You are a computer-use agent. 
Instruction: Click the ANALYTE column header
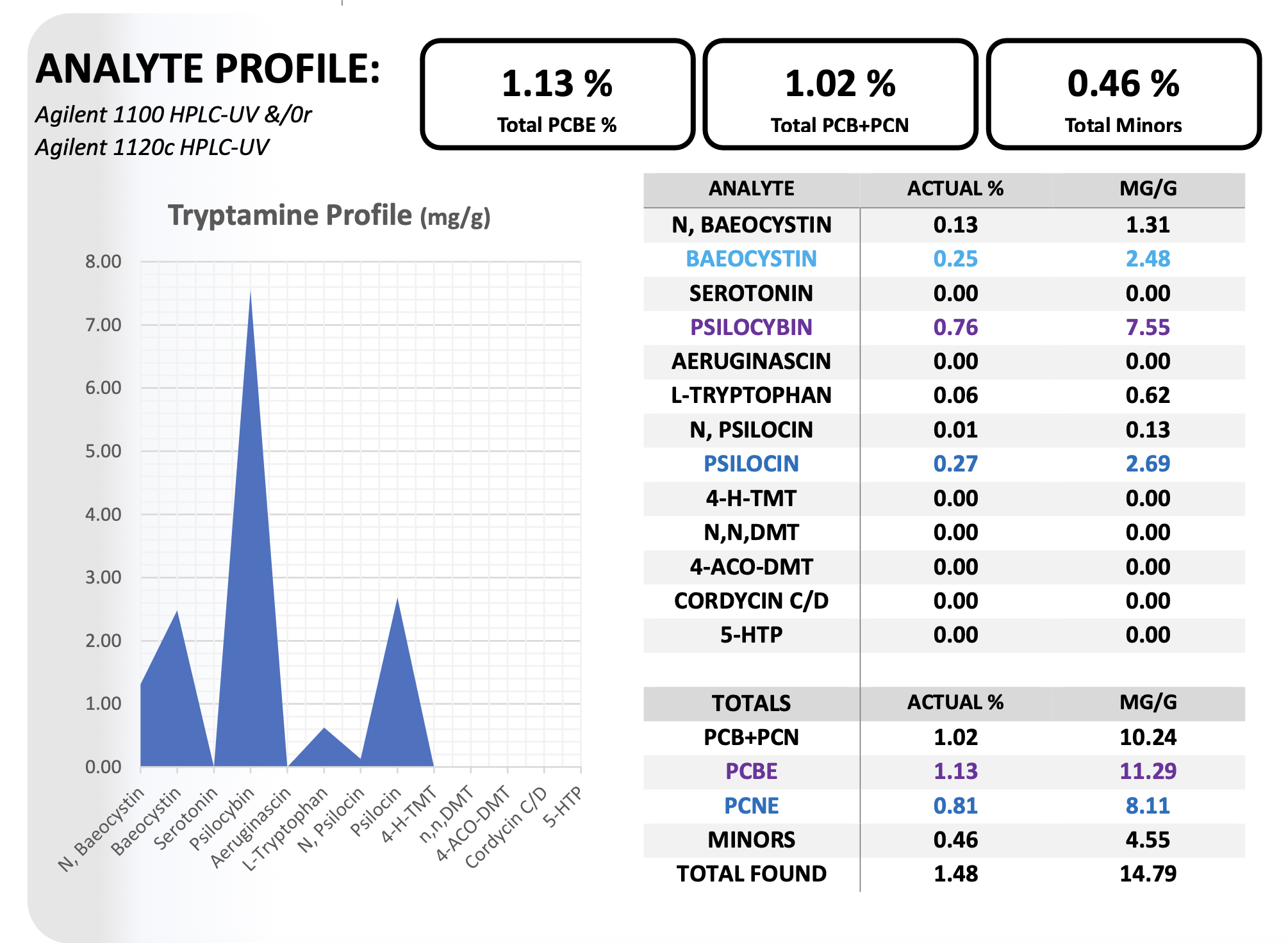751,189
